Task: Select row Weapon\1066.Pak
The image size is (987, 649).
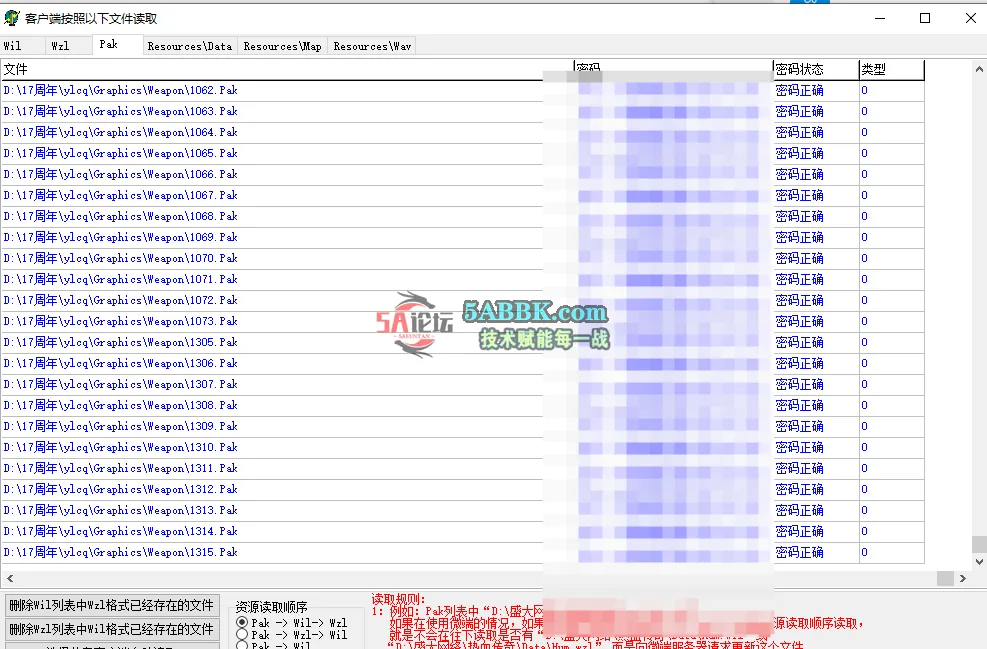Action: (x=463, y=174)
